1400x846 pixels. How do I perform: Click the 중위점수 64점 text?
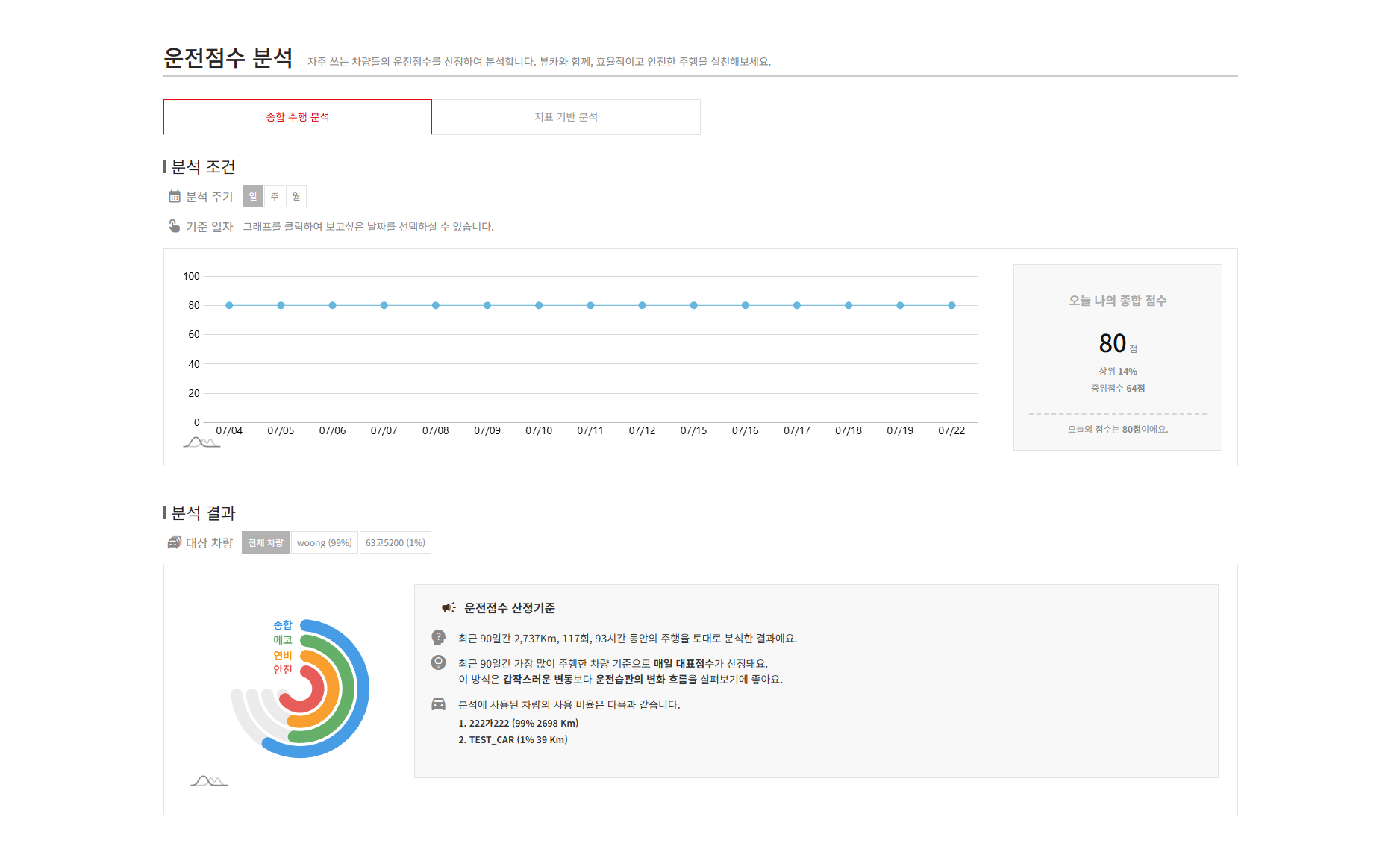pyautogui.click(x=1117, y=388)
